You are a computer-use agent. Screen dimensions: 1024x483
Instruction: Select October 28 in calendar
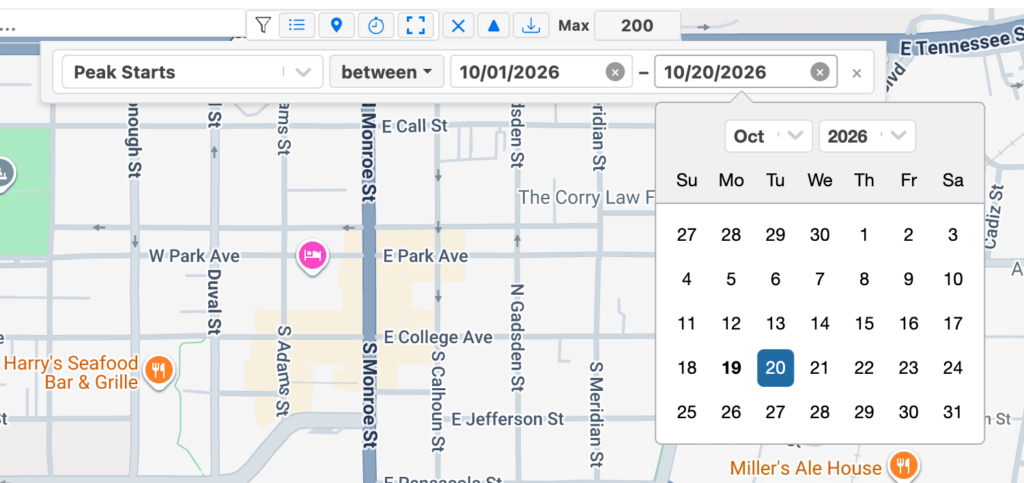tap(820, 413)
